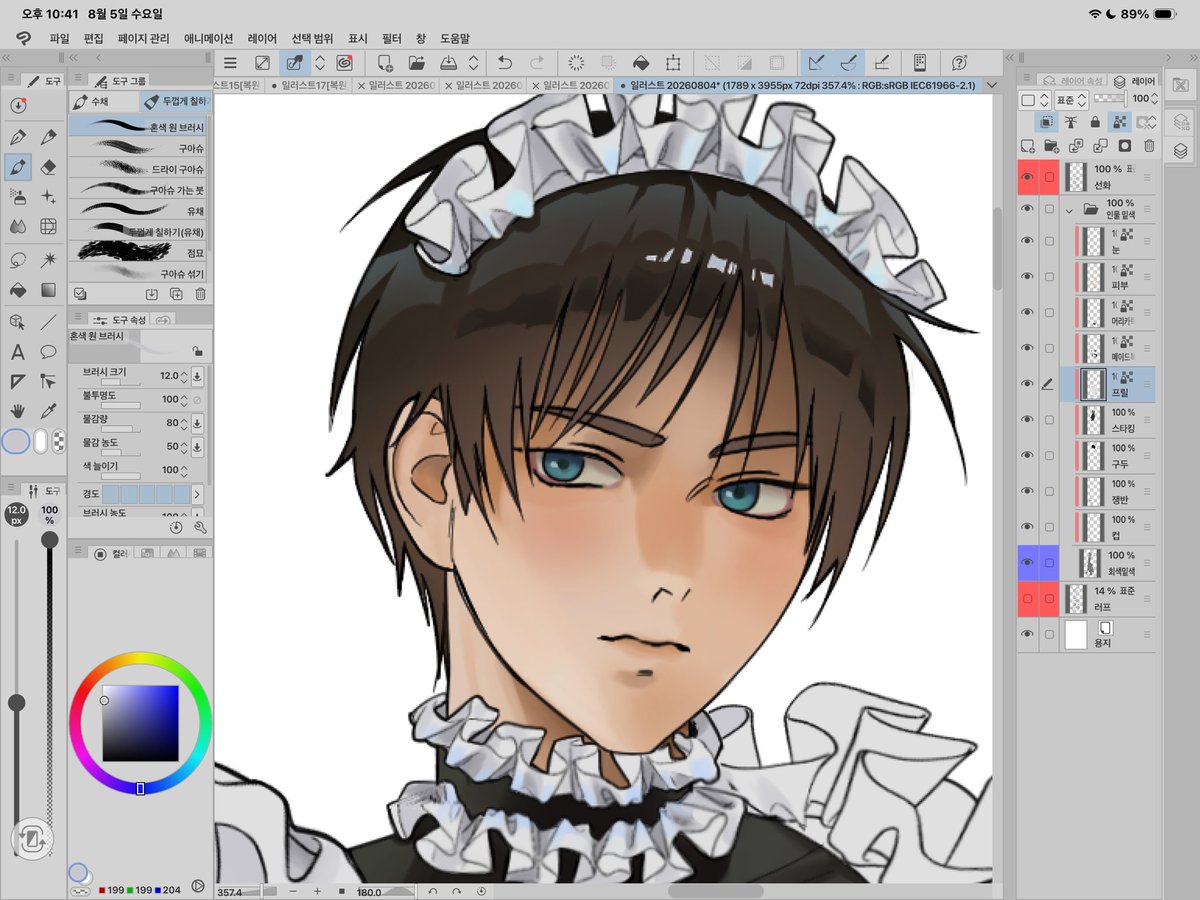Open the 레이어 menu
Image resolution: width=1200 pixels, height=900 pixels.
click(262, 38)
